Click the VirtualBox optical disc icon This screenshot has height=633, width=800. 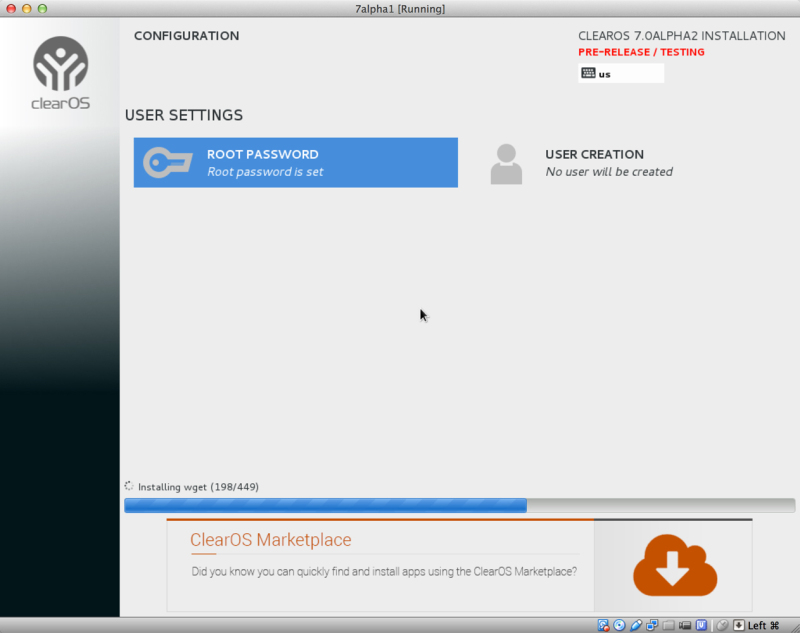click(x=619, y=625)
